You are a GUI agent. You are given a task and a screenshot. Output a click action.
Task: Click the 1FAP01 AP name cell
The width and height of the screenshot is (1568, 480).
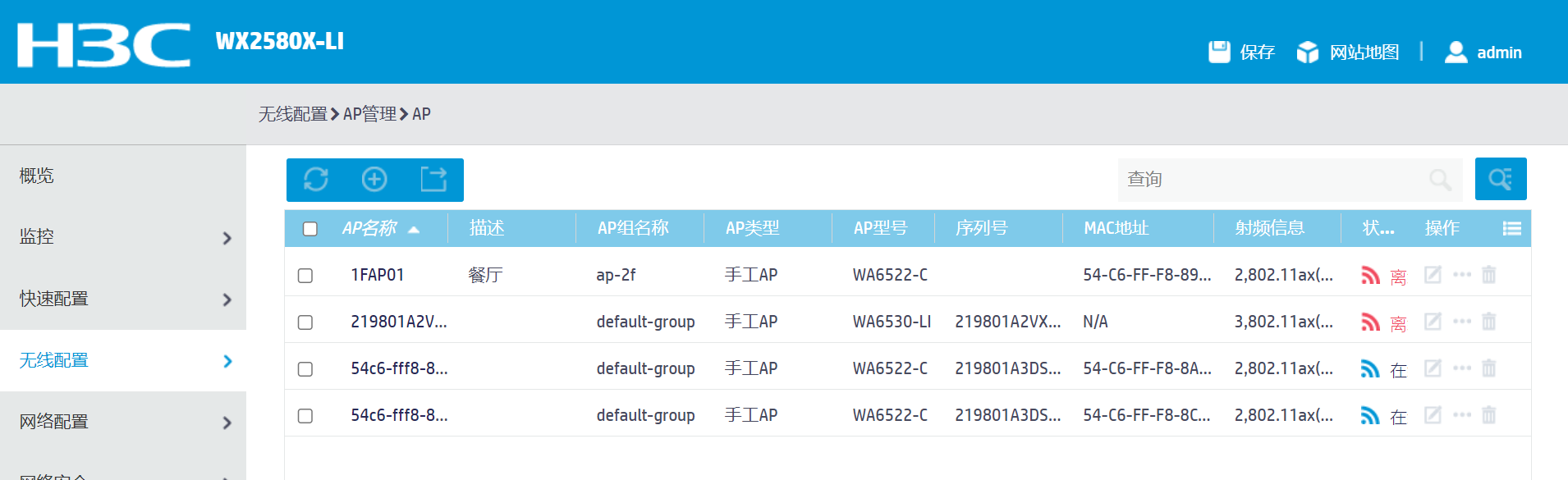[x=378, y=275]
